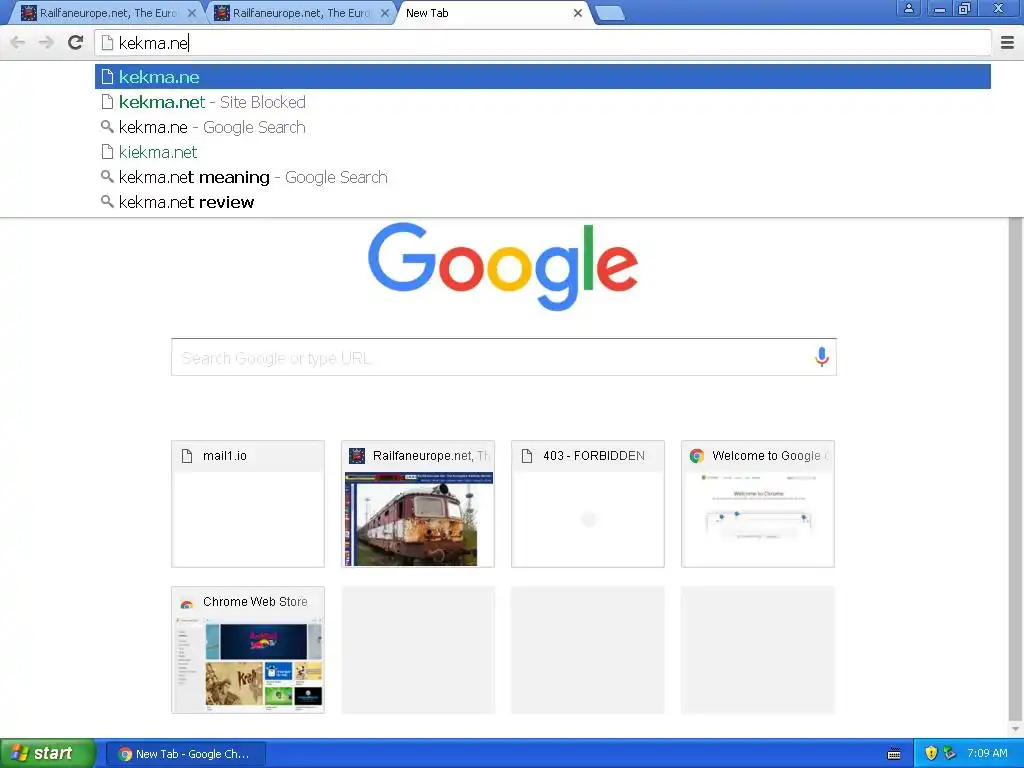Click the Search Google or type URL box
Viewport: 1024px width, 768px height.
(504, 357)
